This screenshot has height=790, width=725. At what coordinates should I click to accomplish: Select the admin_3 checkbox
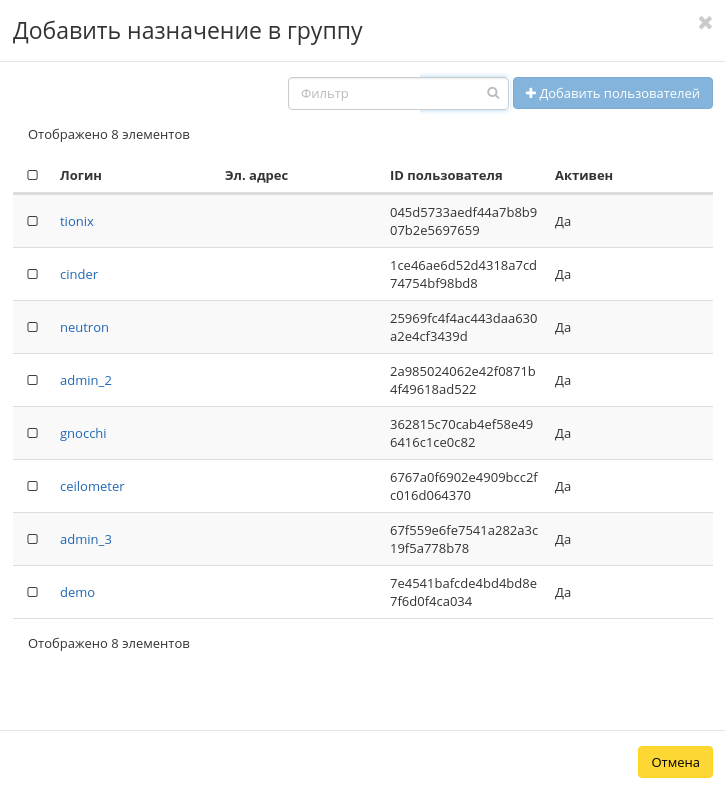point(33,539)
